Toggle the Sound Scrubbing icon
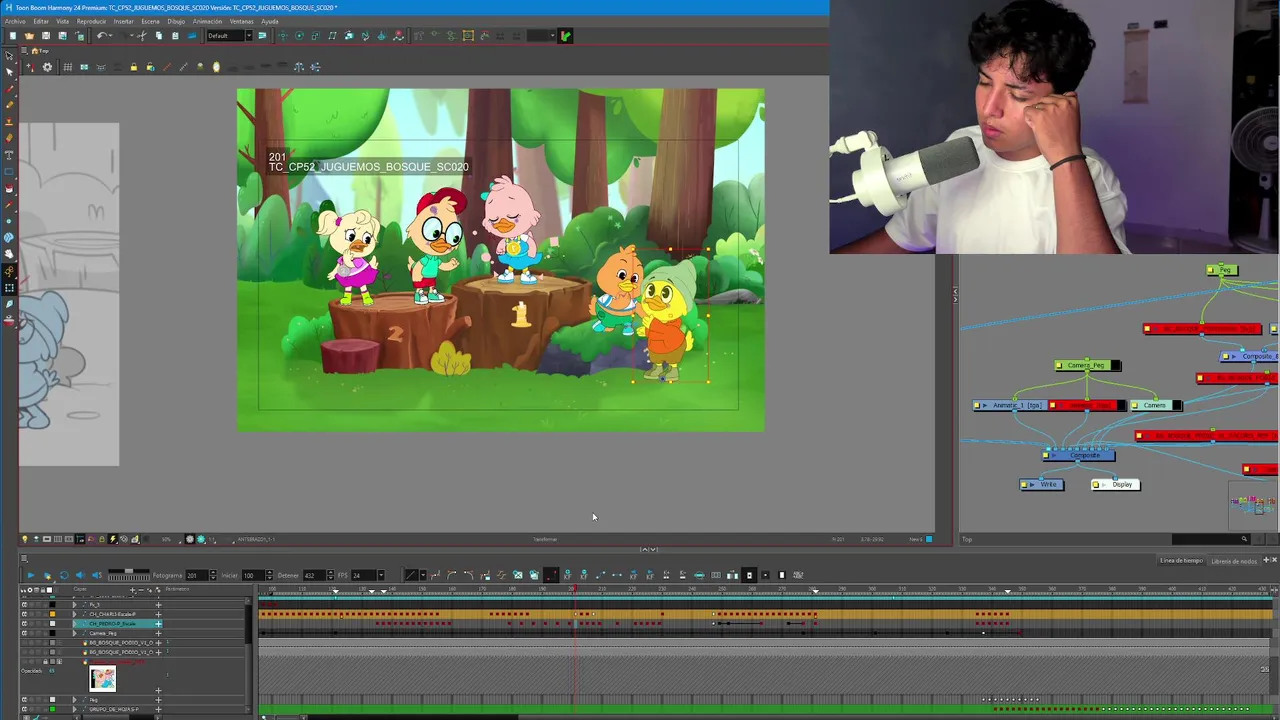 coord(97,575)
